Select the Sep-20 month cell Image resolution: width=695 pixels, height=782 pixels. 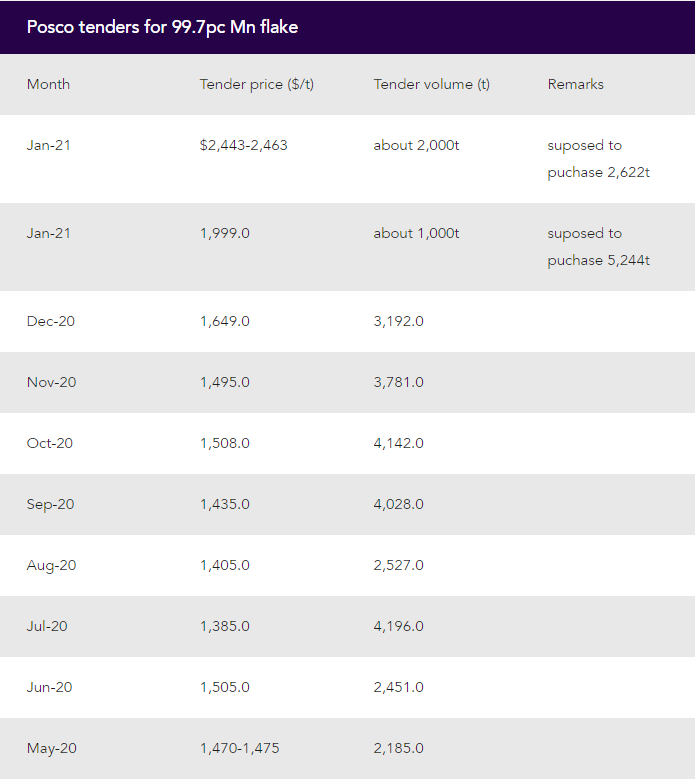(51, 504)
